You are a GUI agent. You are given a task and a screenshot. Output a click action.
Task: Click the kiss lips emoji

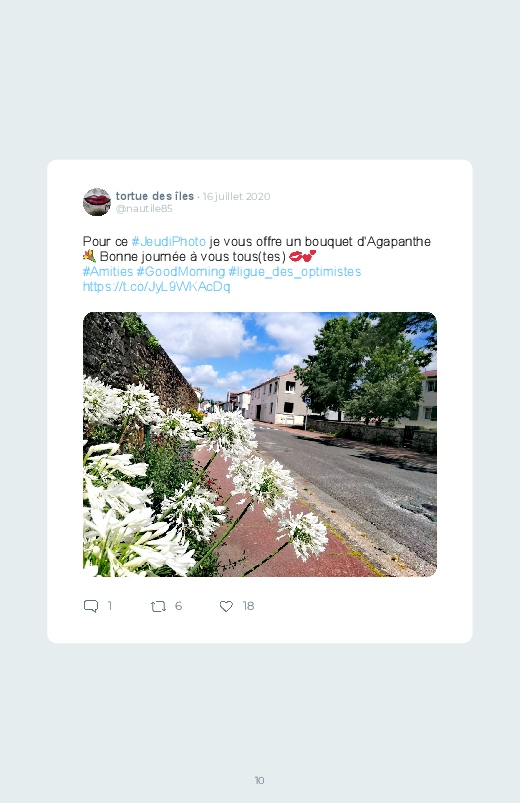click(x=302, y=256)
